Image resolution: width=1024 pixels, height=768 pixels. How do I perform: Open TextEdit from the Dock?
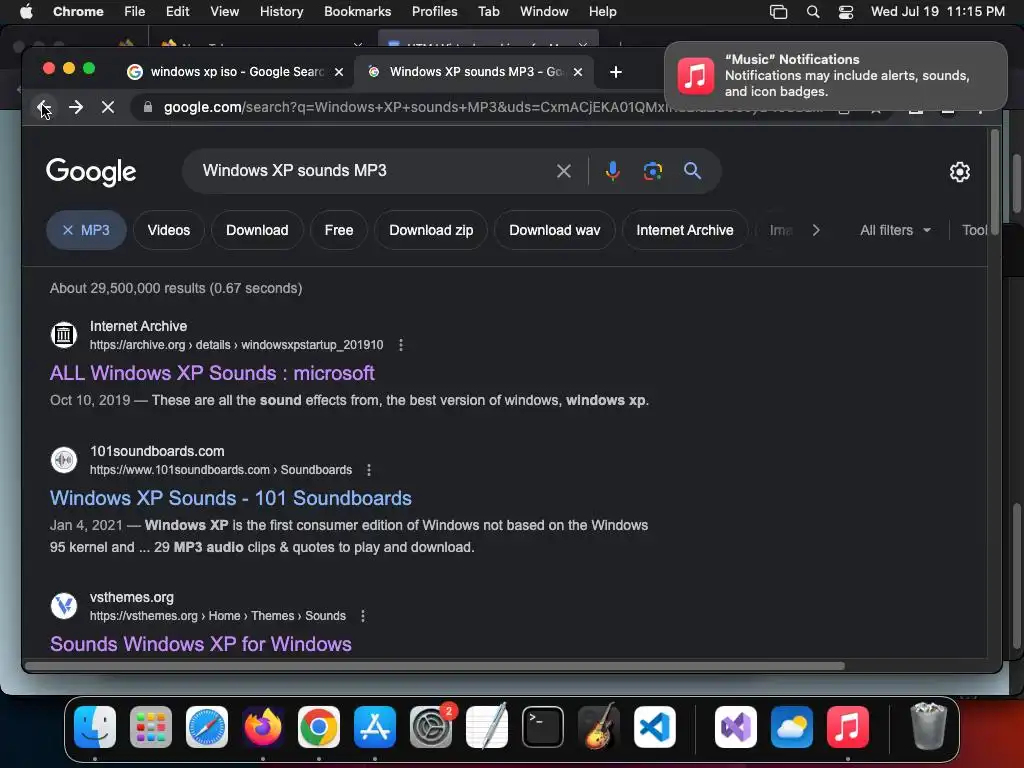pyautogui.click(x=487, y=727)
